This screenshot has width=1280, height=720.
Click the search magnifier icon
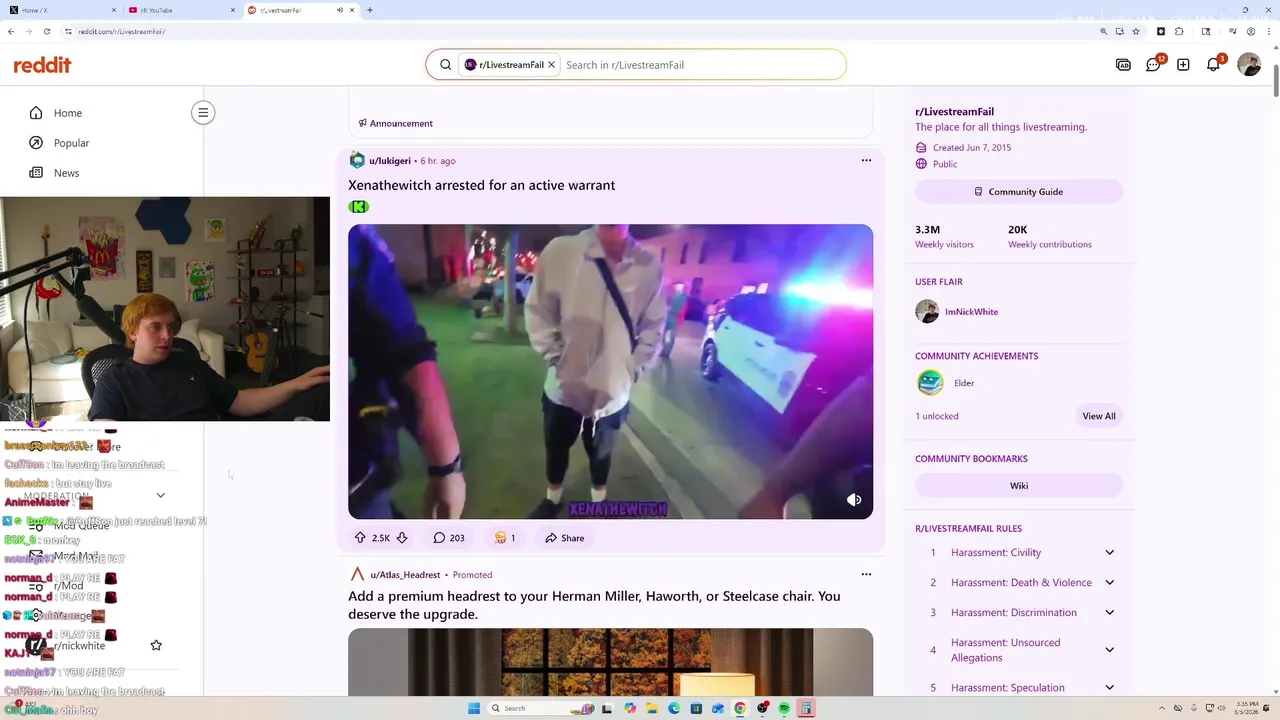(x=446, y=65)
